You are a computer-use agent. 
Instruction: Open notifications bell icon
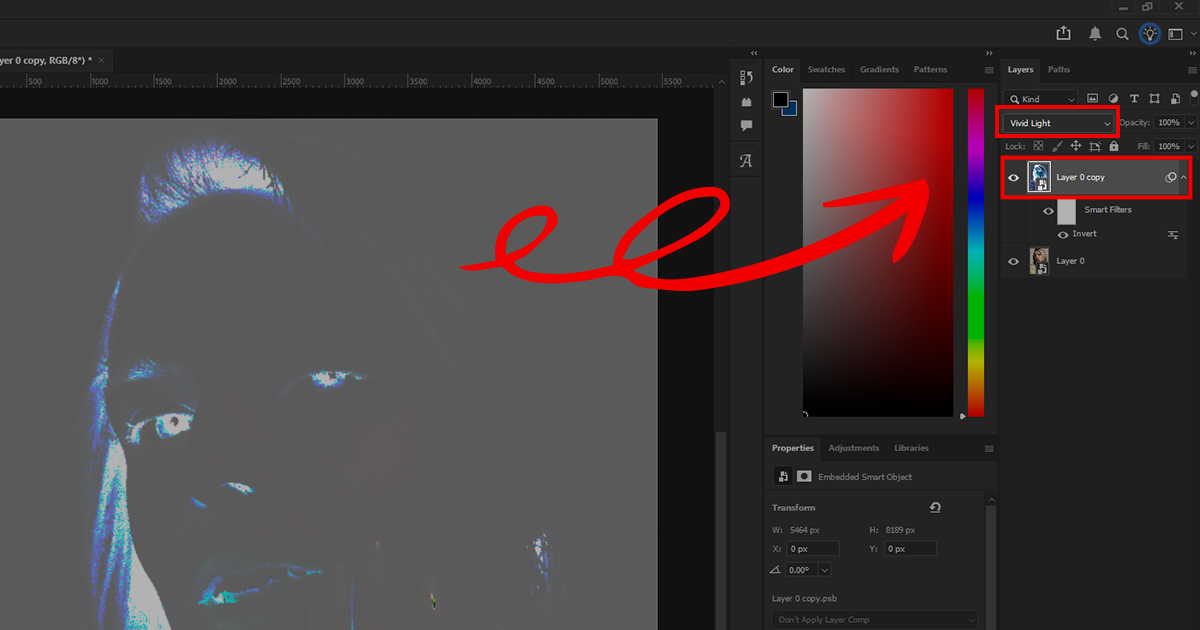1095,34
